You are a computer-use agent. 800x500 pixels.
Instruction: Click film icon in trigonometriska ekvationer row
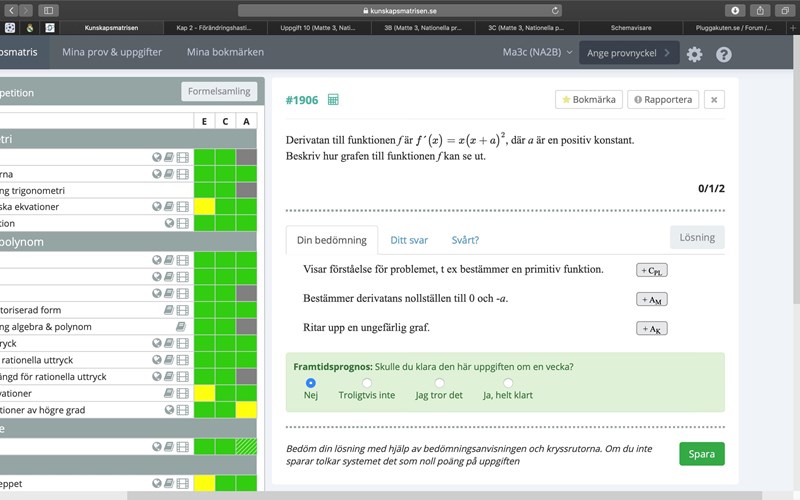182,207
